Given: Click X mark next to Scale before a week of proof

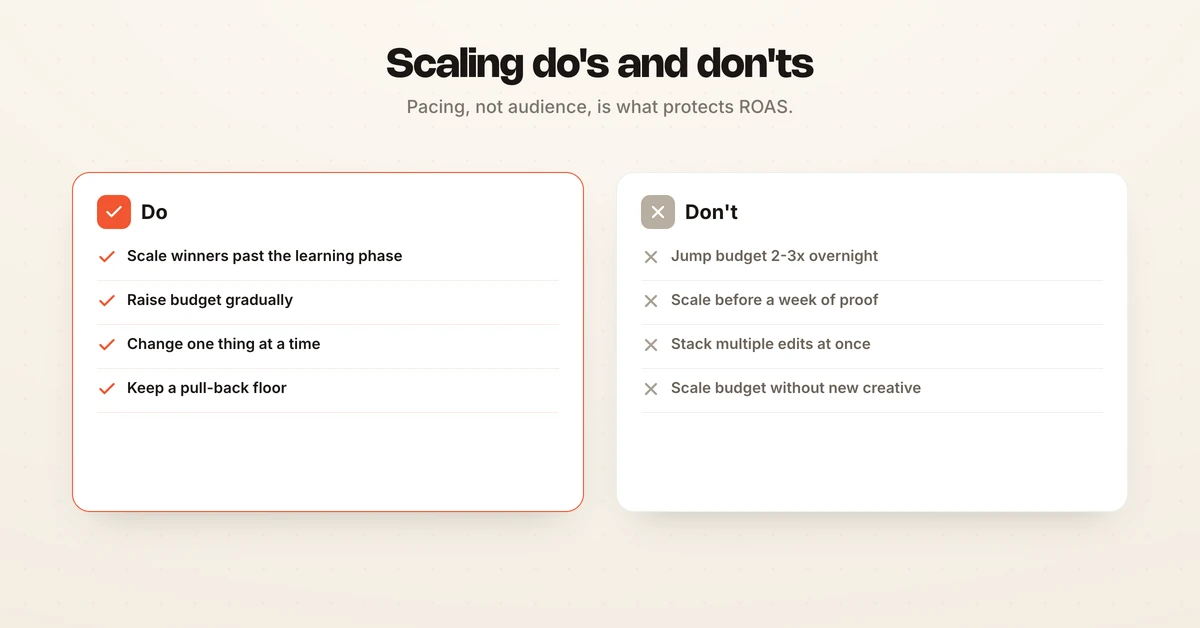Looking at the screenshot, I should click(651, 301).
